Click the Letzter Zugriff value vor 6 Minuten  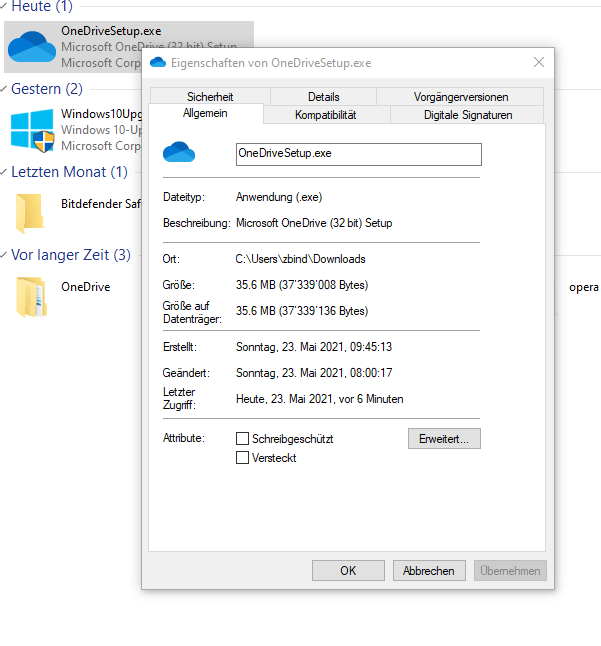coord(320,399)
